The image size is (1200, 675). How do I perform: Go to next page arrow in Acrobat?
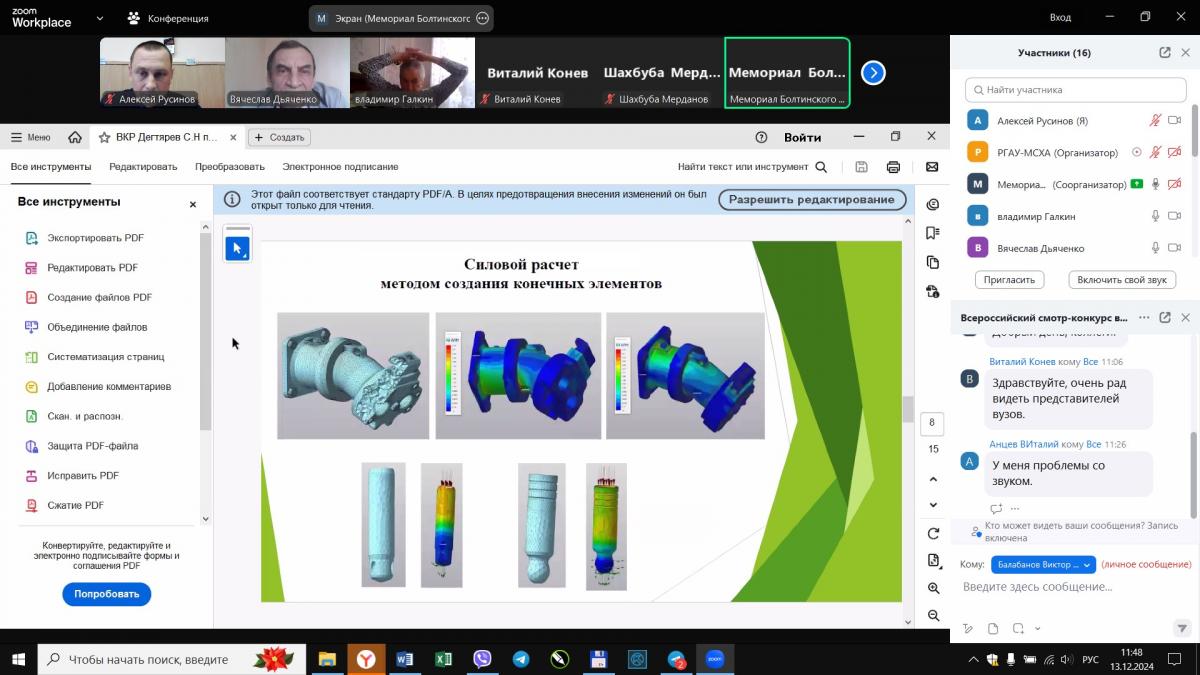point(933,505)
